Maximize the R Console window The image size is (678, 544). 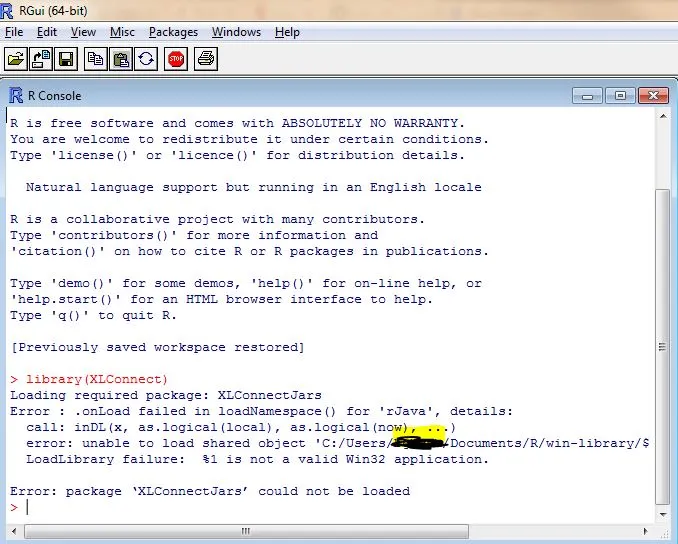620,96
